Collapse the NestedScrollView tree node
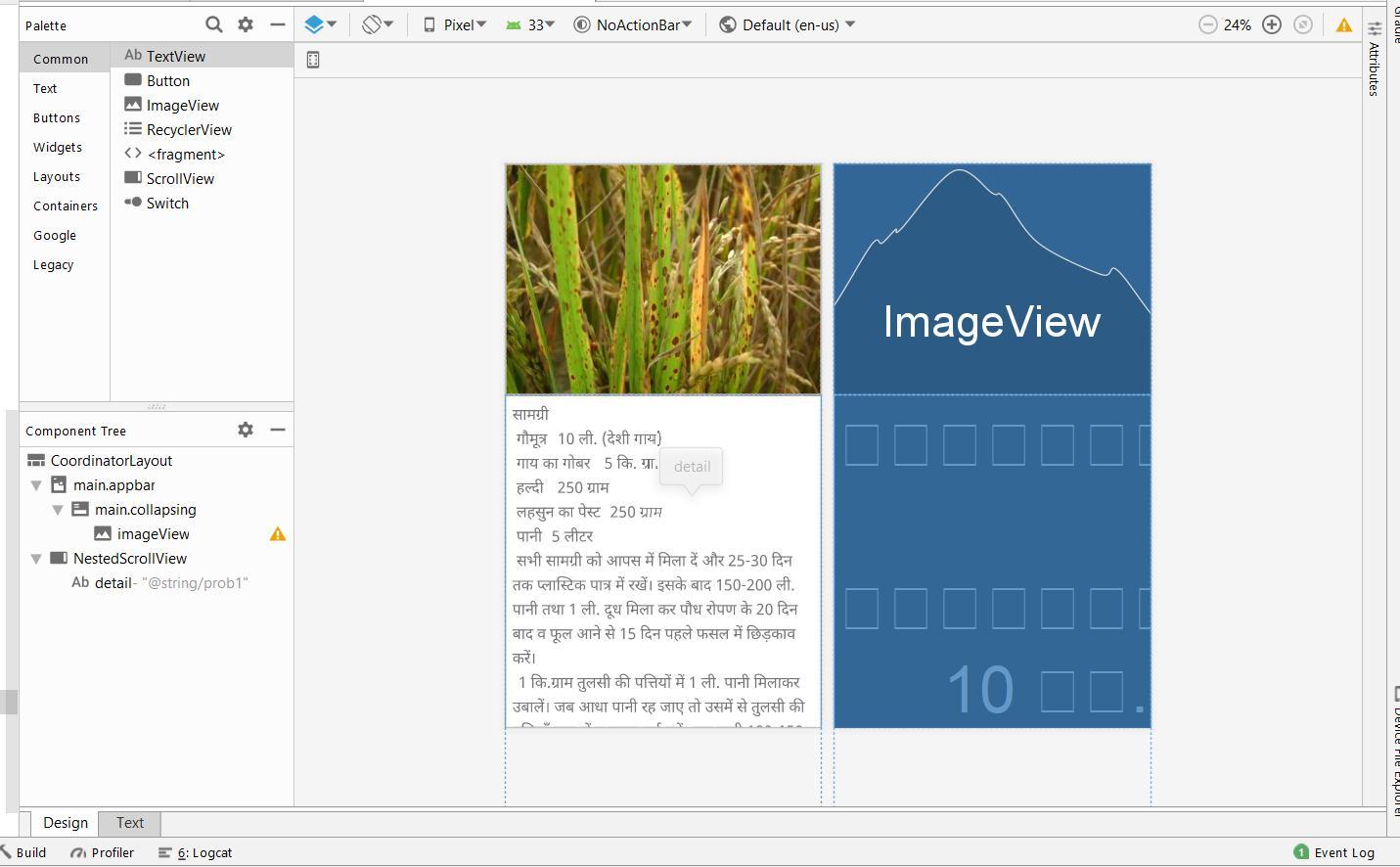Image resolution: width=1400 pixels, height=867 pixels. pos(36,559)
